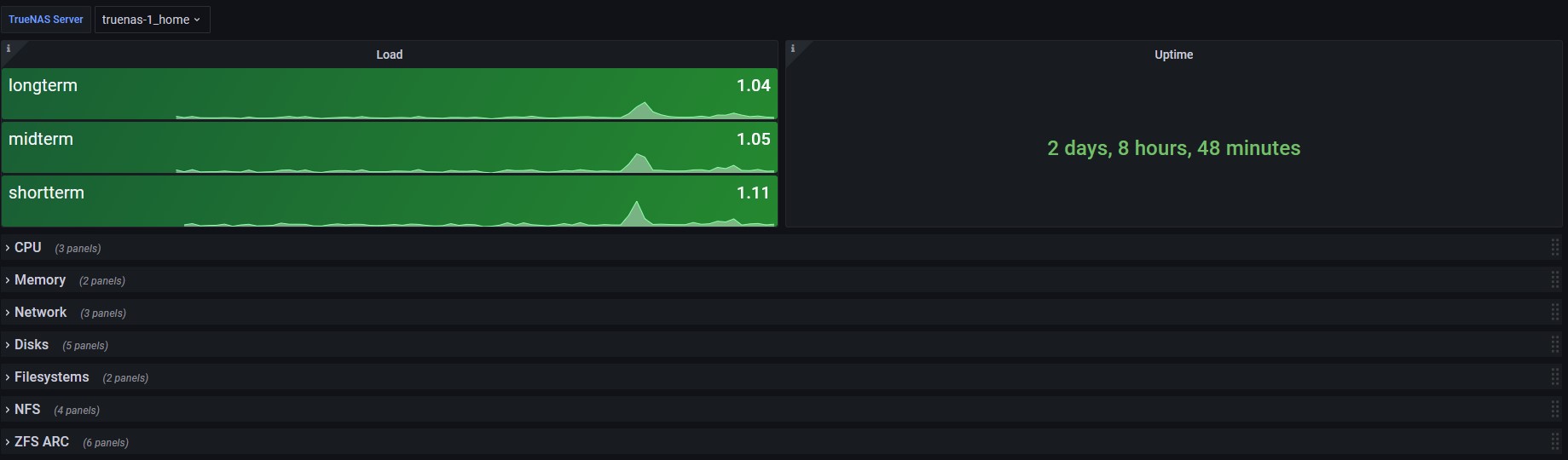Expand the Network panels row
This screenshot has width=1568, height=460.
point(40,313)
